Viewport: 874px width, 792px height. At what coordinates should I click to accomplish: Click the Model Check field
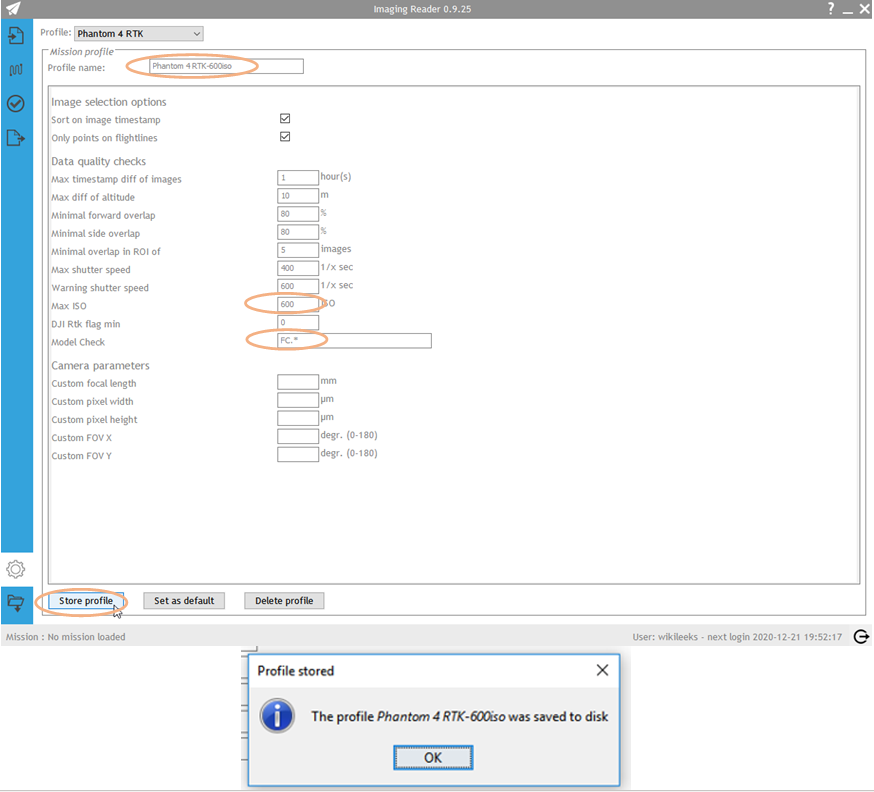coord(354,341)
